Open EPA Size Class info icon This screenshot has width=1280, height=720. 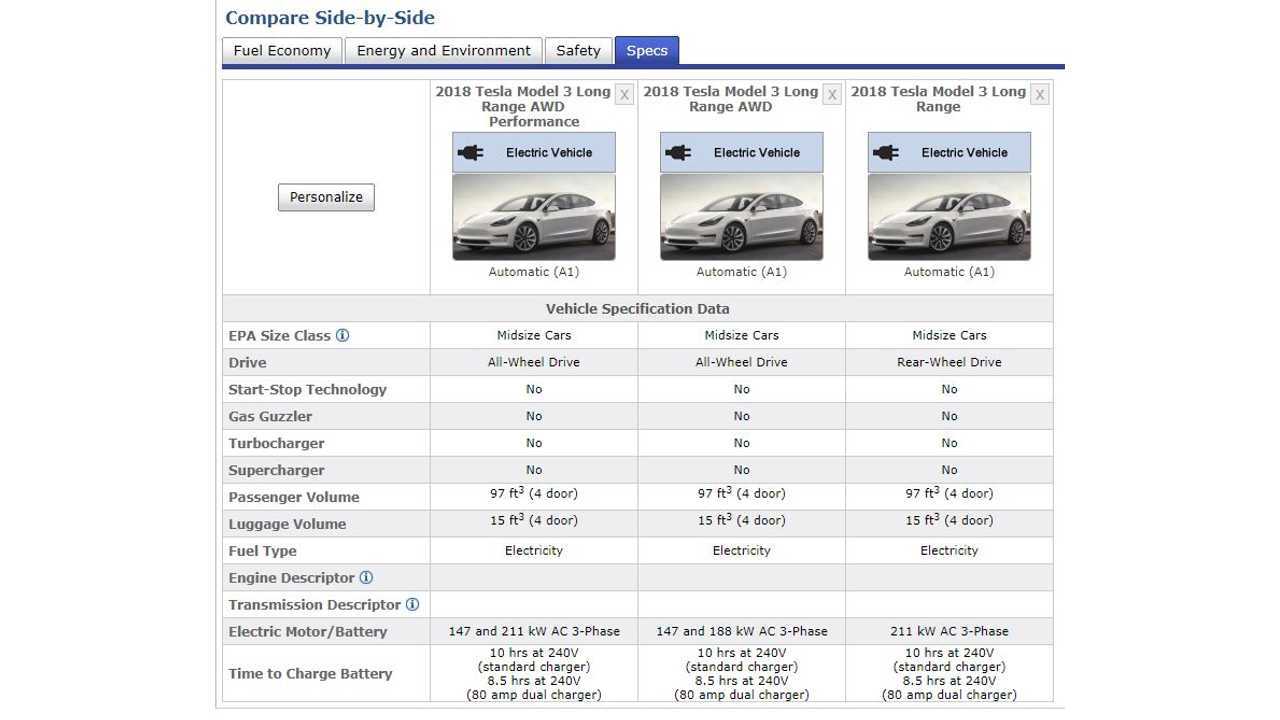[x=342, y=335]
